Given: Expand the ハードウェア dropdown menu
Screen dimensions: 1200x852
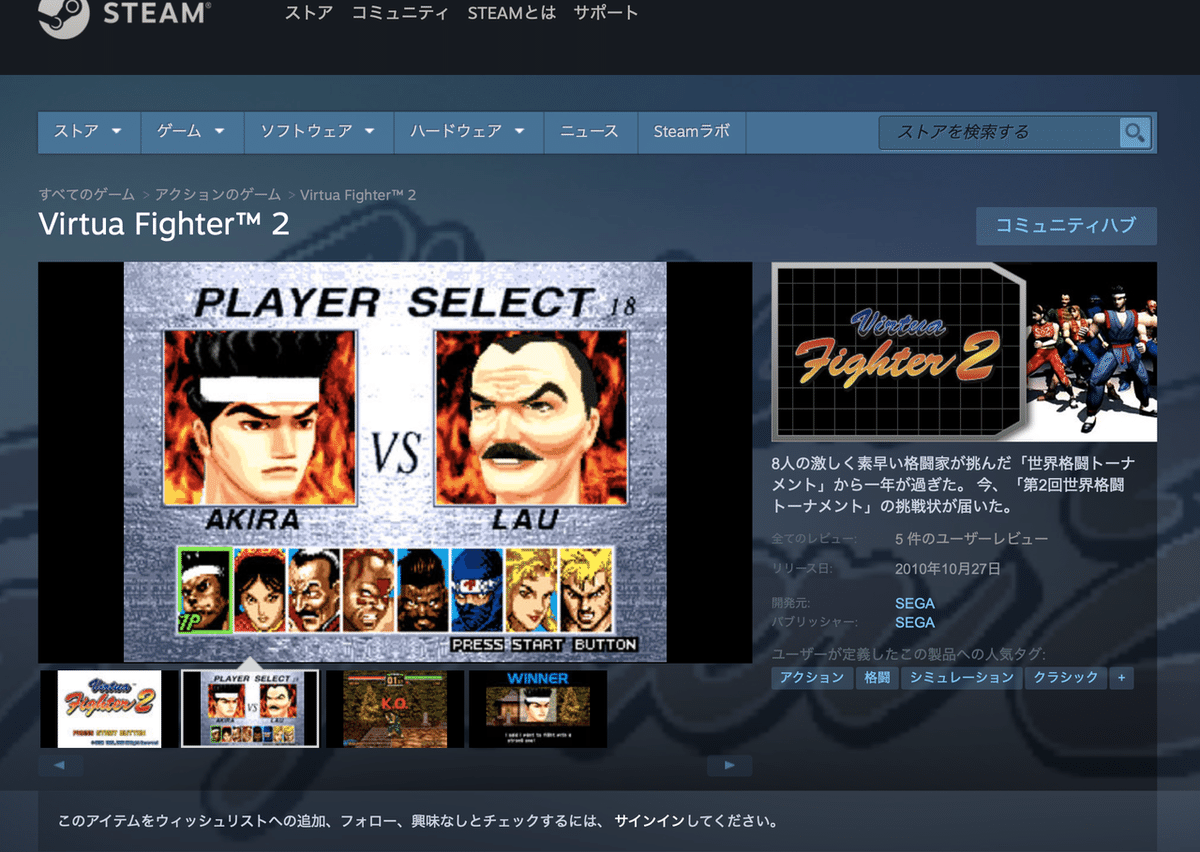Looking at the screenshot, I should (468, 132).
